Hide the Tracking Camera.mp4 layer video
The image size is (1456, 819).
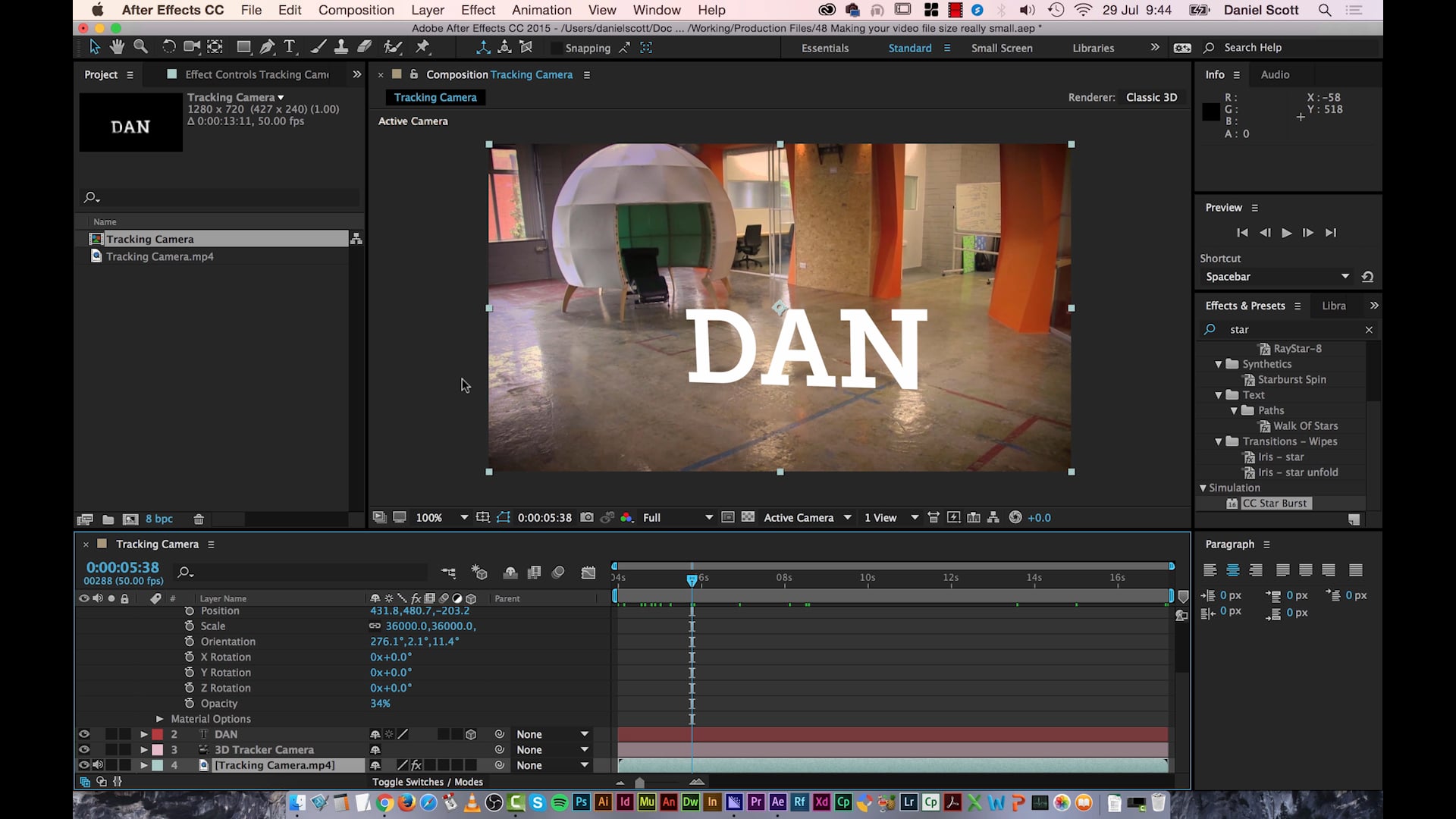(84, 765)
